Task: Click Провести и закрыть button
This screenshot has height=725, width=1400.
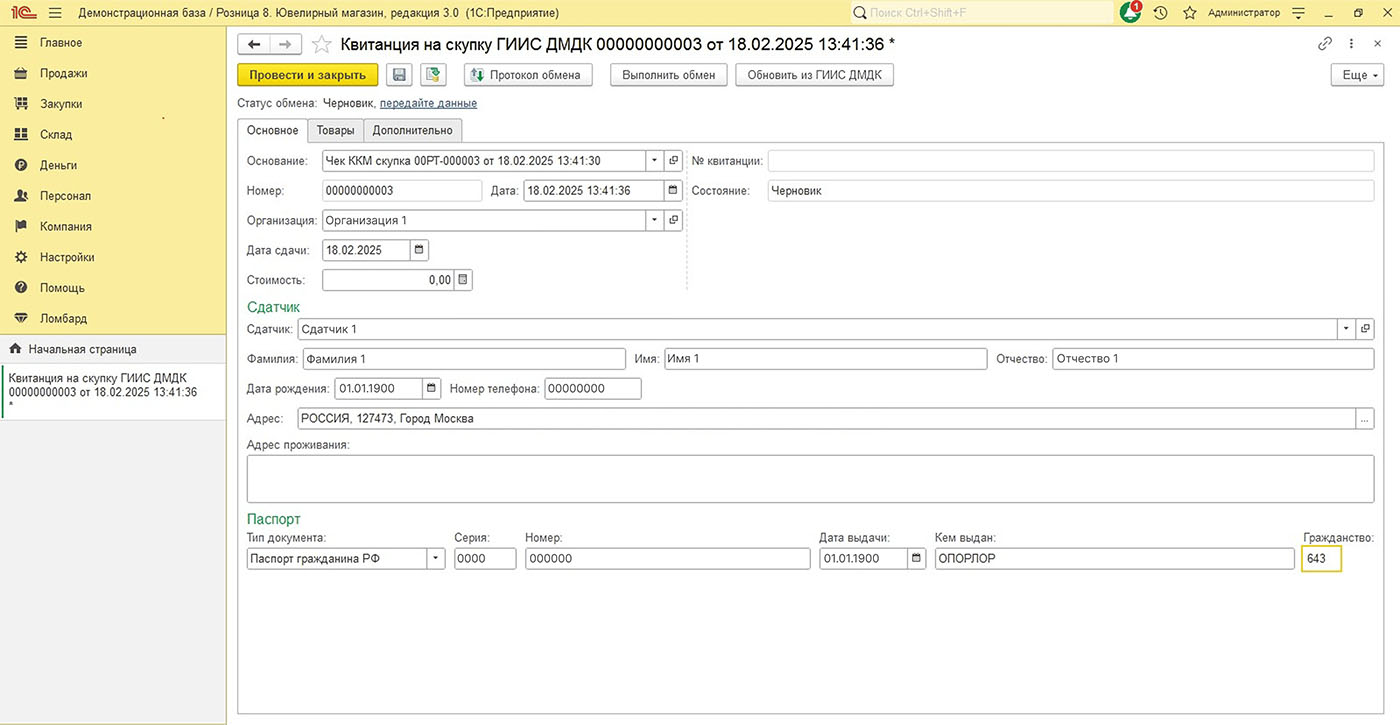Action: click(x=308, y=75)
